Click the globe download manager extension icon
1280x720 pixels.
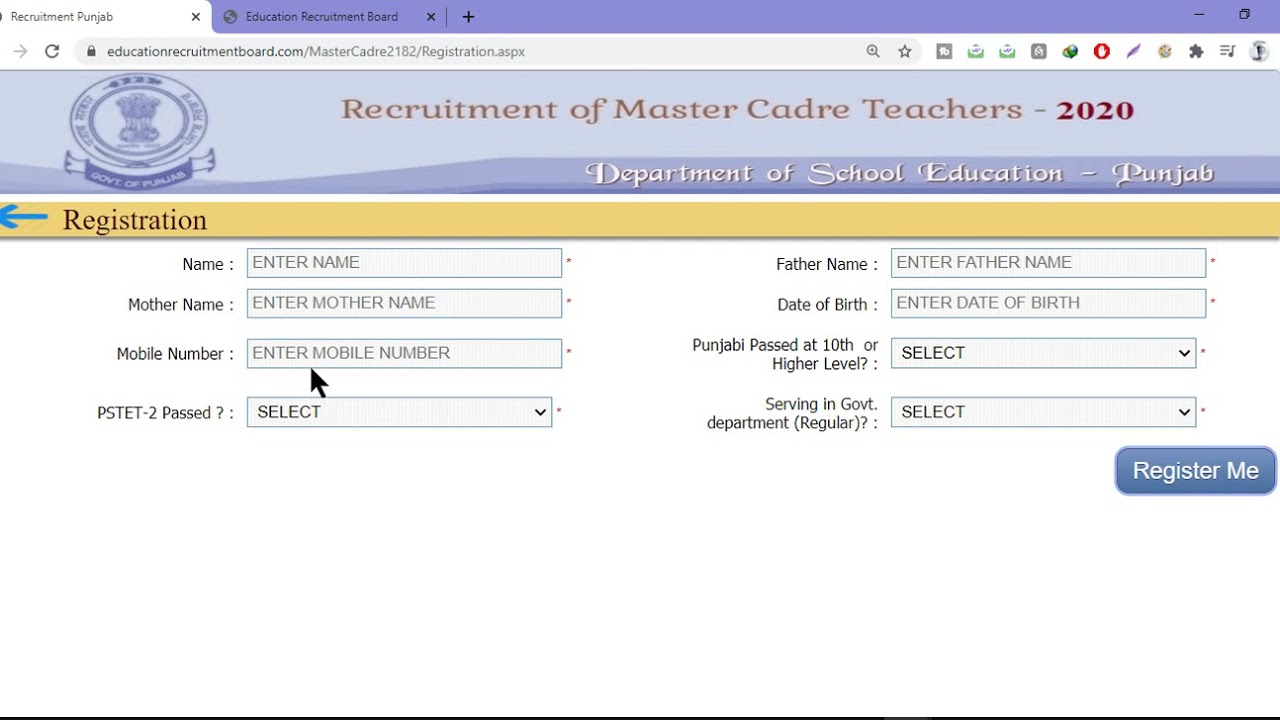click(1070, 51)
